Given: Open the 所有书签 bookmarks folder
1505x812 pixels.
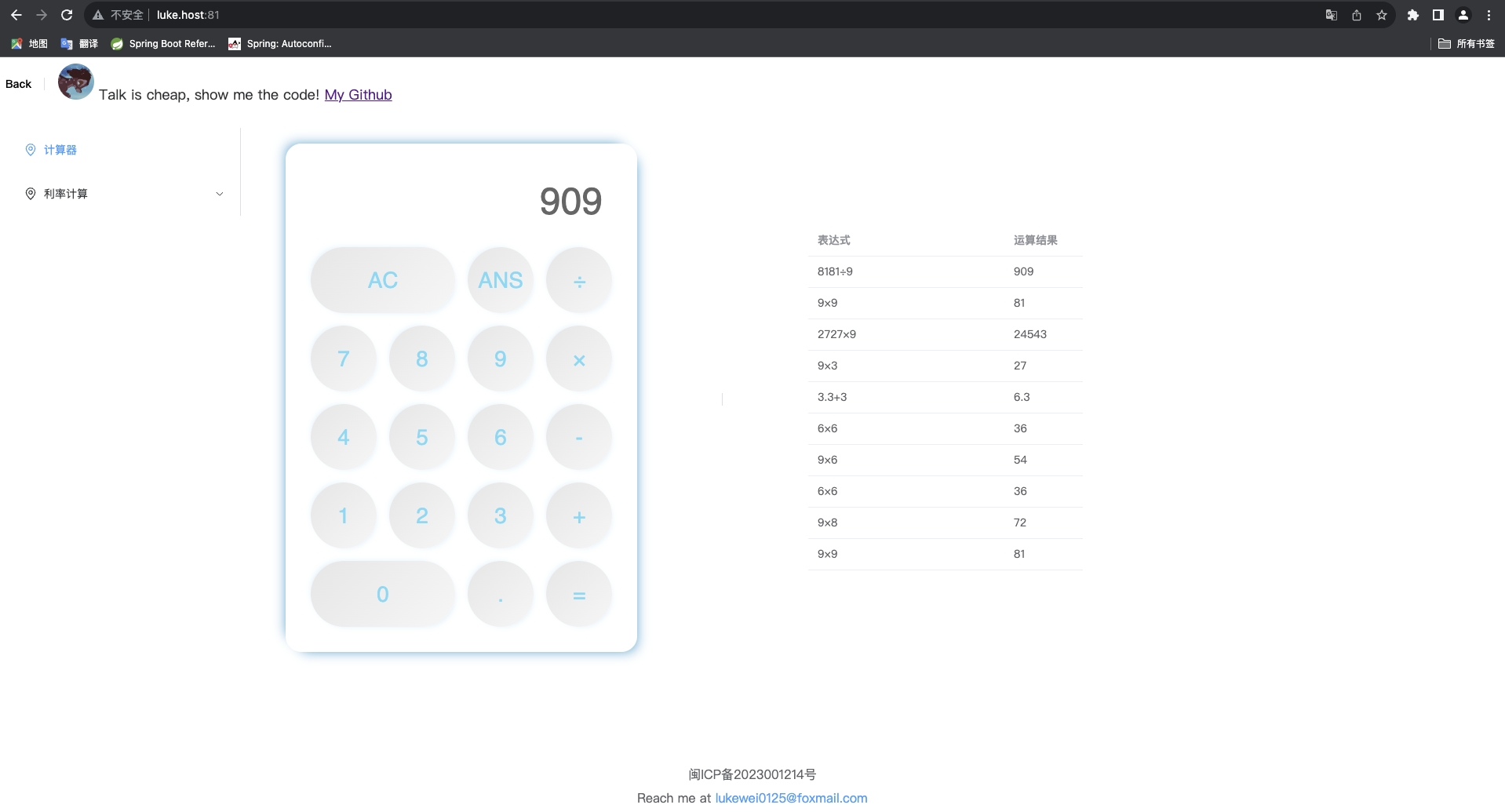Looking at the screenshot, I should [x=1467, y=44].
